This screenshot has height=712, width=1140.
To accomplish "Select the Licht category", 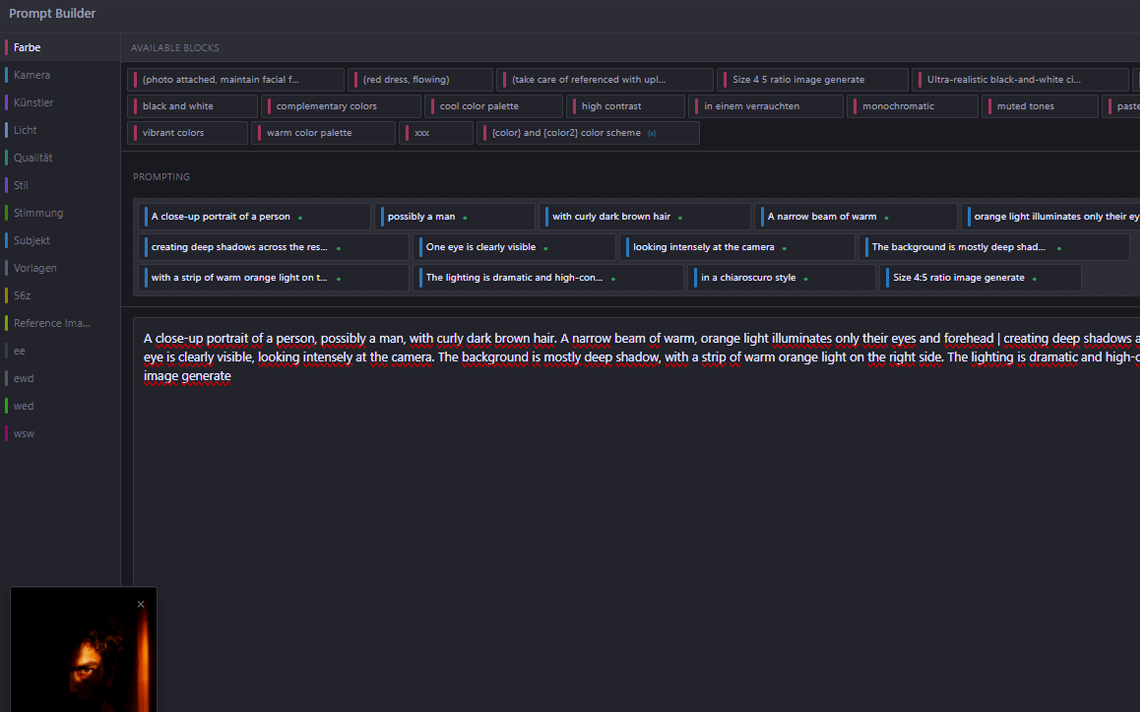I will tap(25, 130).
